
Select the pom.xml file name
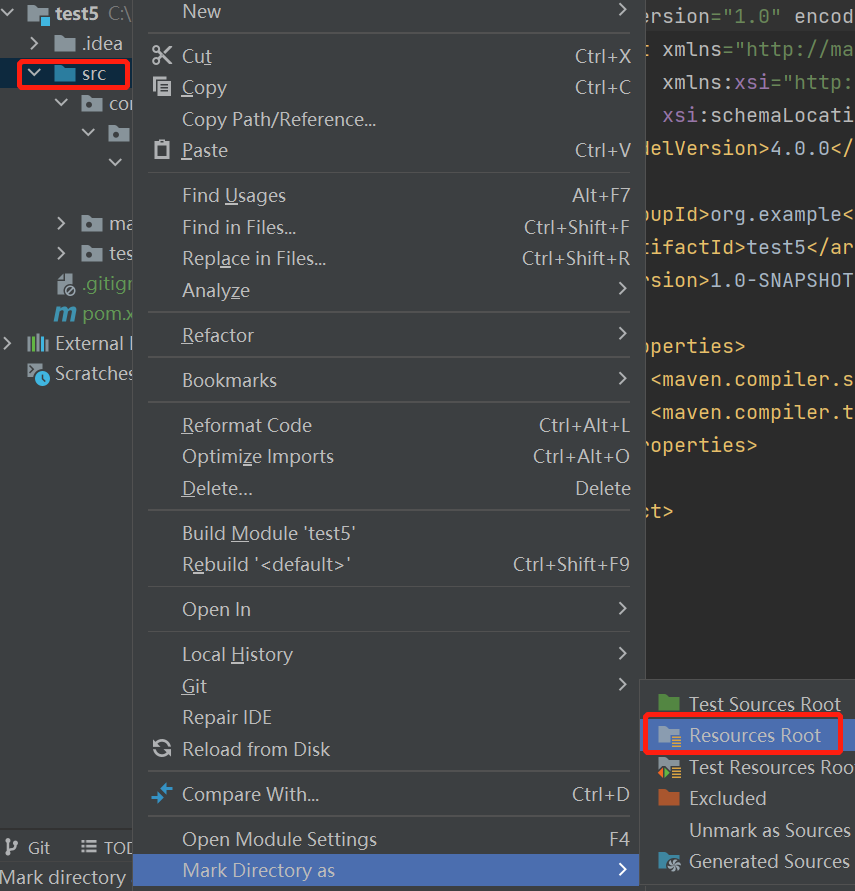107,313
